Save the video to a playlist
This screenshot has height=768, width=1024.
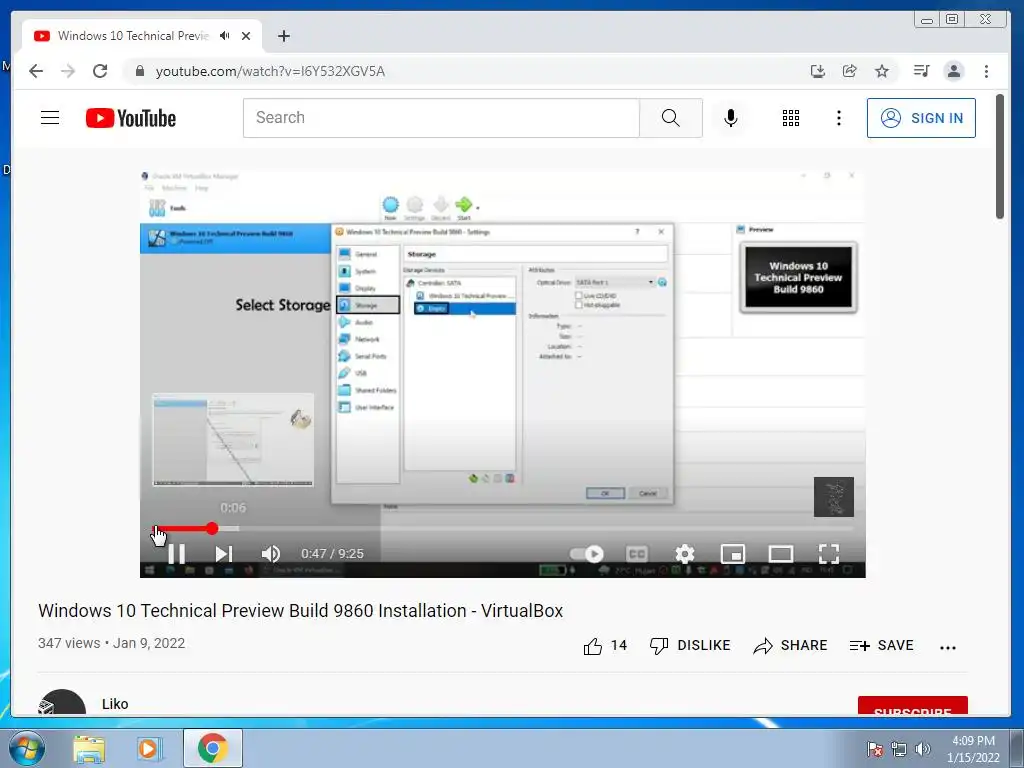pyautogui.click(x=882, y=646)
